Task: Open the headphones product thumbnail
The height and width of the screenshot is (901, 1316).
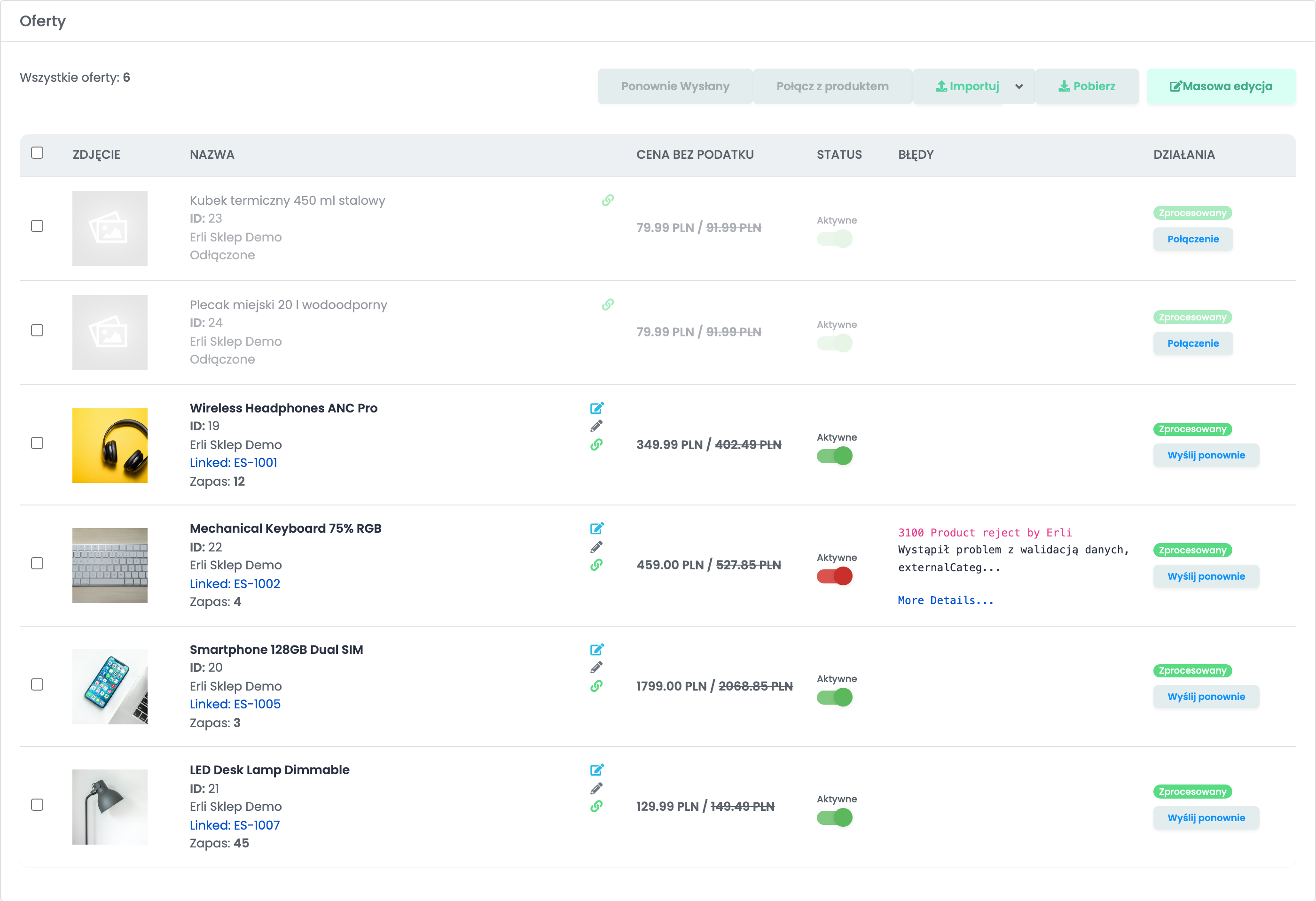Action: pyautogui.click(x=110, y=445)
